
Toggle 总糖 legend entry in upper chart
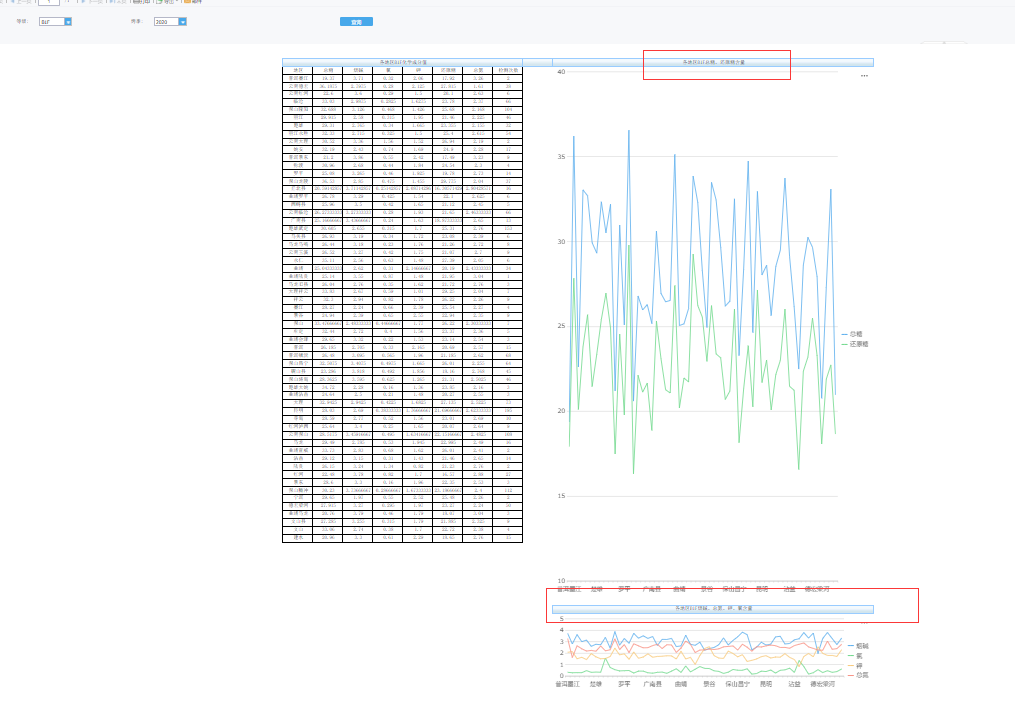pos(852,334)
